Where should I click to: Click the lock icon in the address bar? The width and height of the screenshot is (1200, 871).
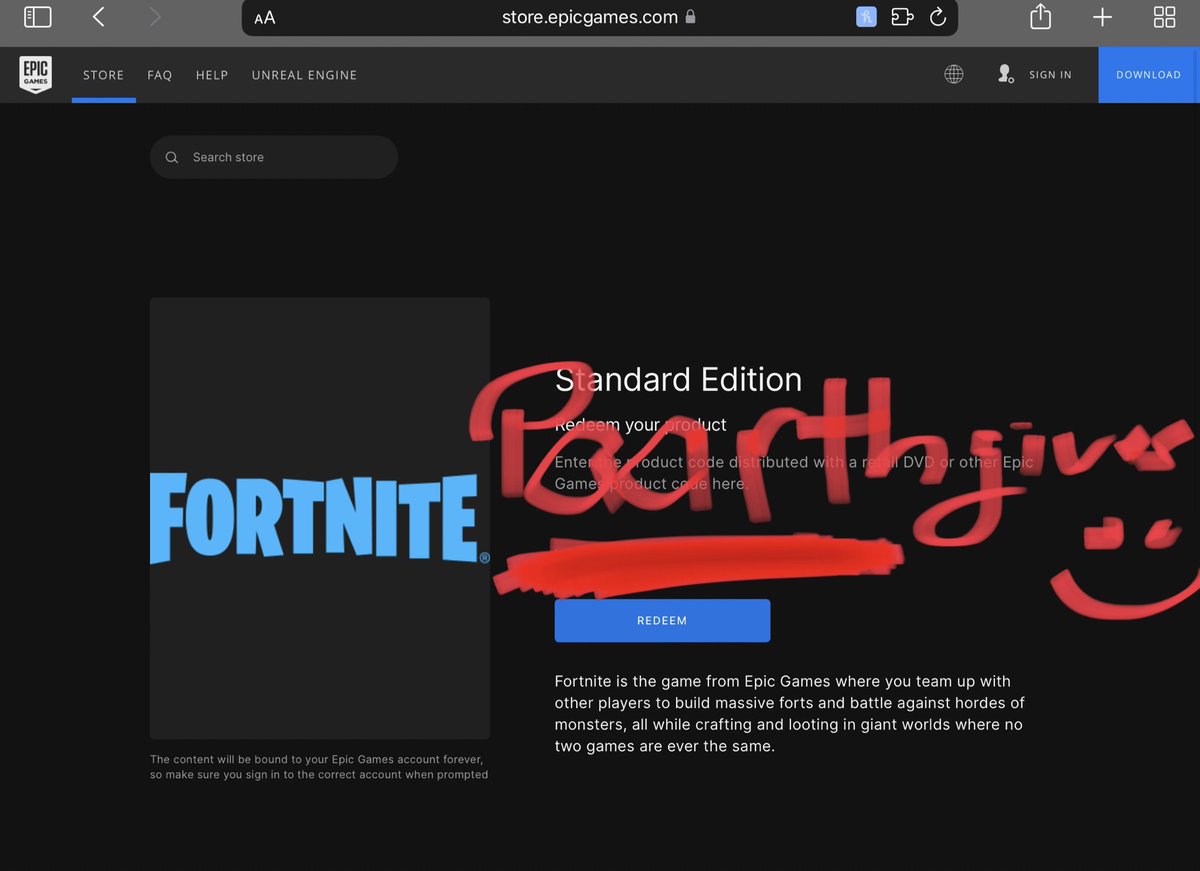tap(690, 17)
